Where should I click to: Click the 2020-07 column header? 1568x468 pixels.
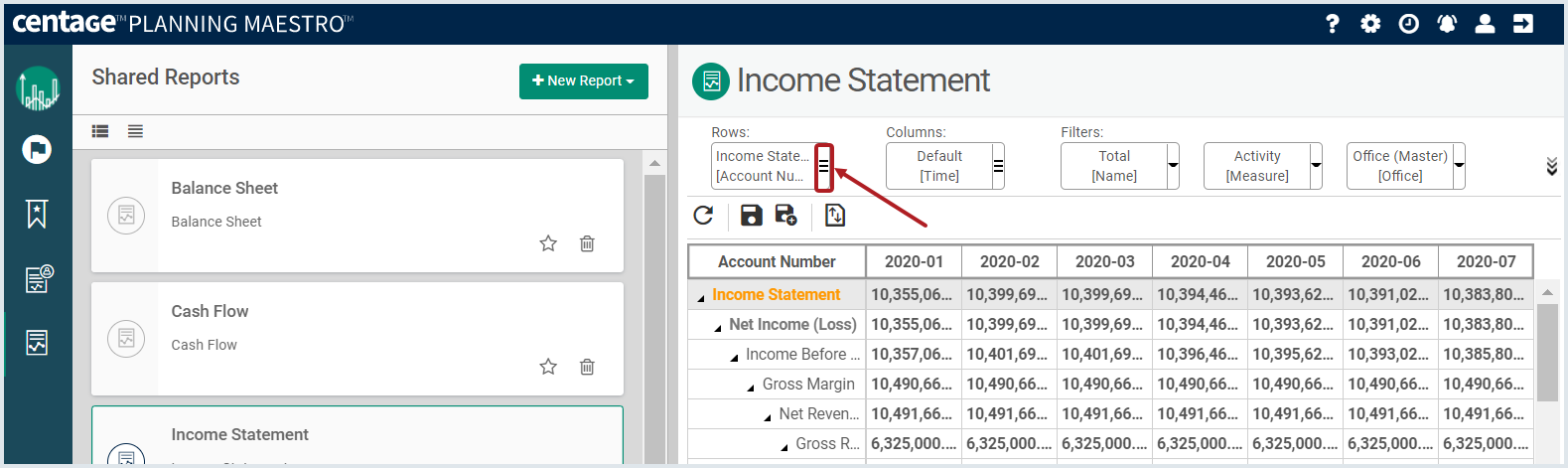(x=1486, y=261)
